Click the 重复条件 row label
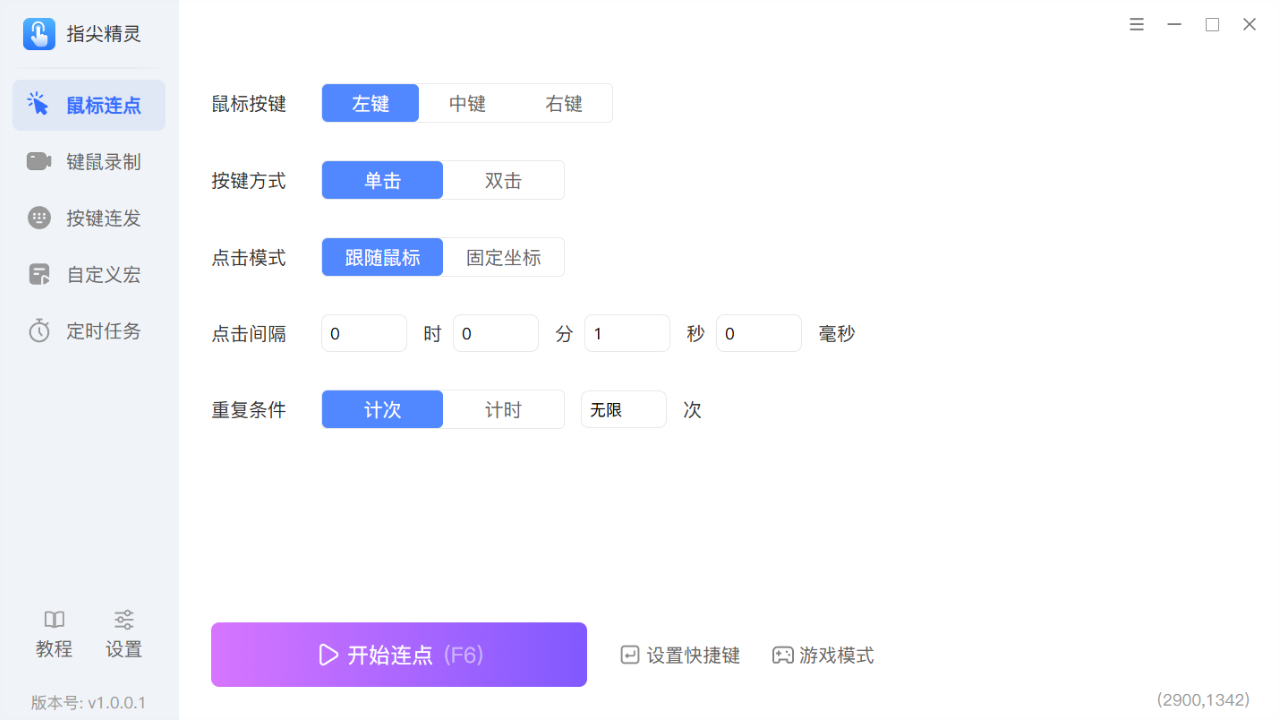This screenshot has height=720, width=1280. [x=249, y=410]
